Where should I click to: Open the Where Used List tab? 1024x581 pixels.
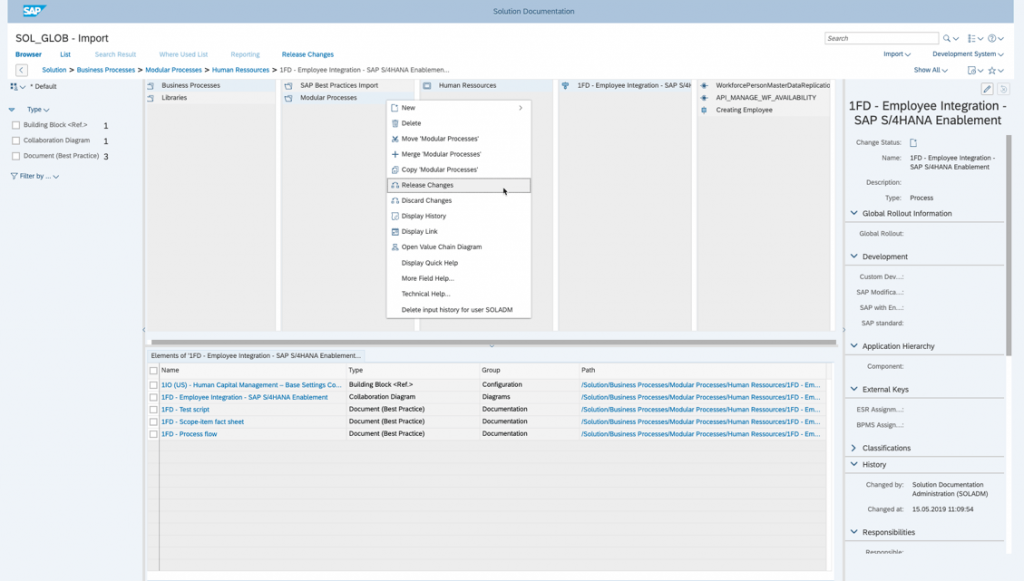[x=184, y=54]
